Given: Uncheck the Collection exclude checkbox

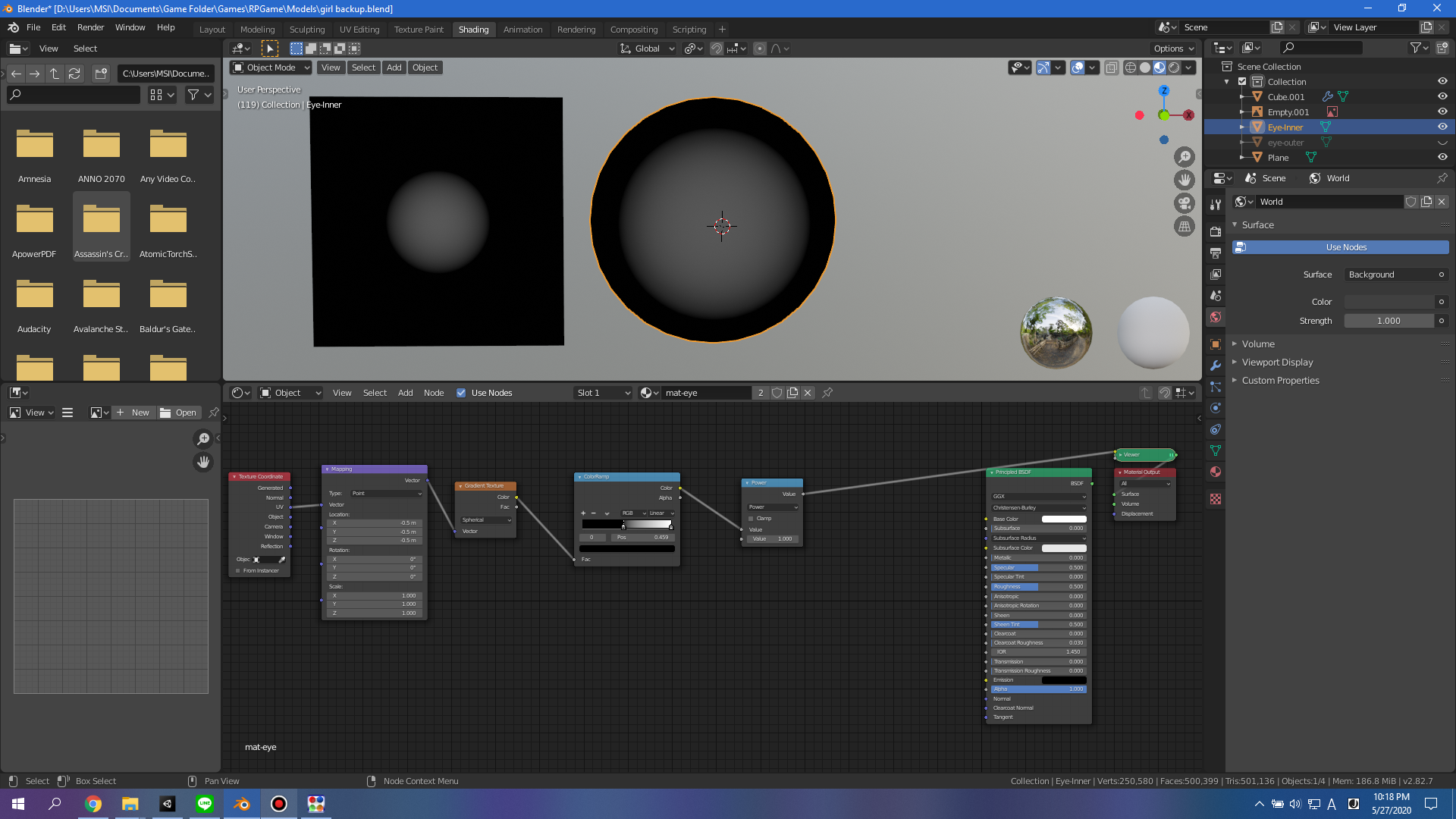Looking at the screenshot, I should [1242, 82].
